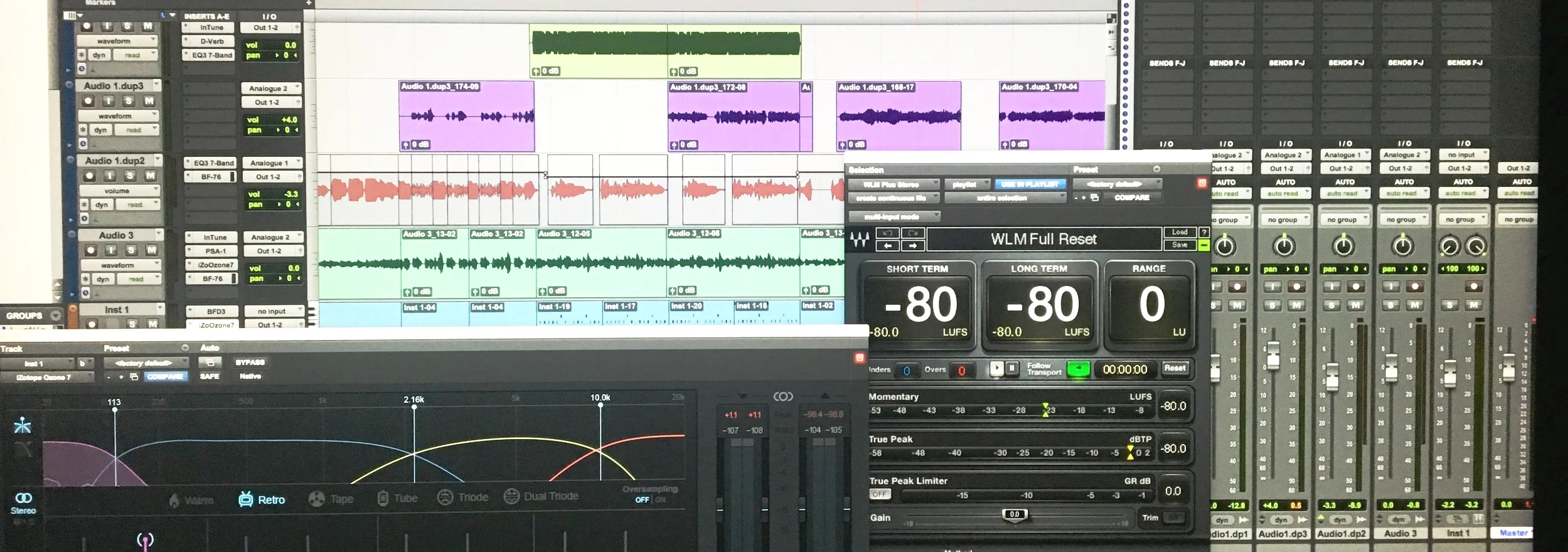Solo the Audio 1.dup3 track
The height and width of the screenshot is (552, 1568).
(x=128, y=101)
